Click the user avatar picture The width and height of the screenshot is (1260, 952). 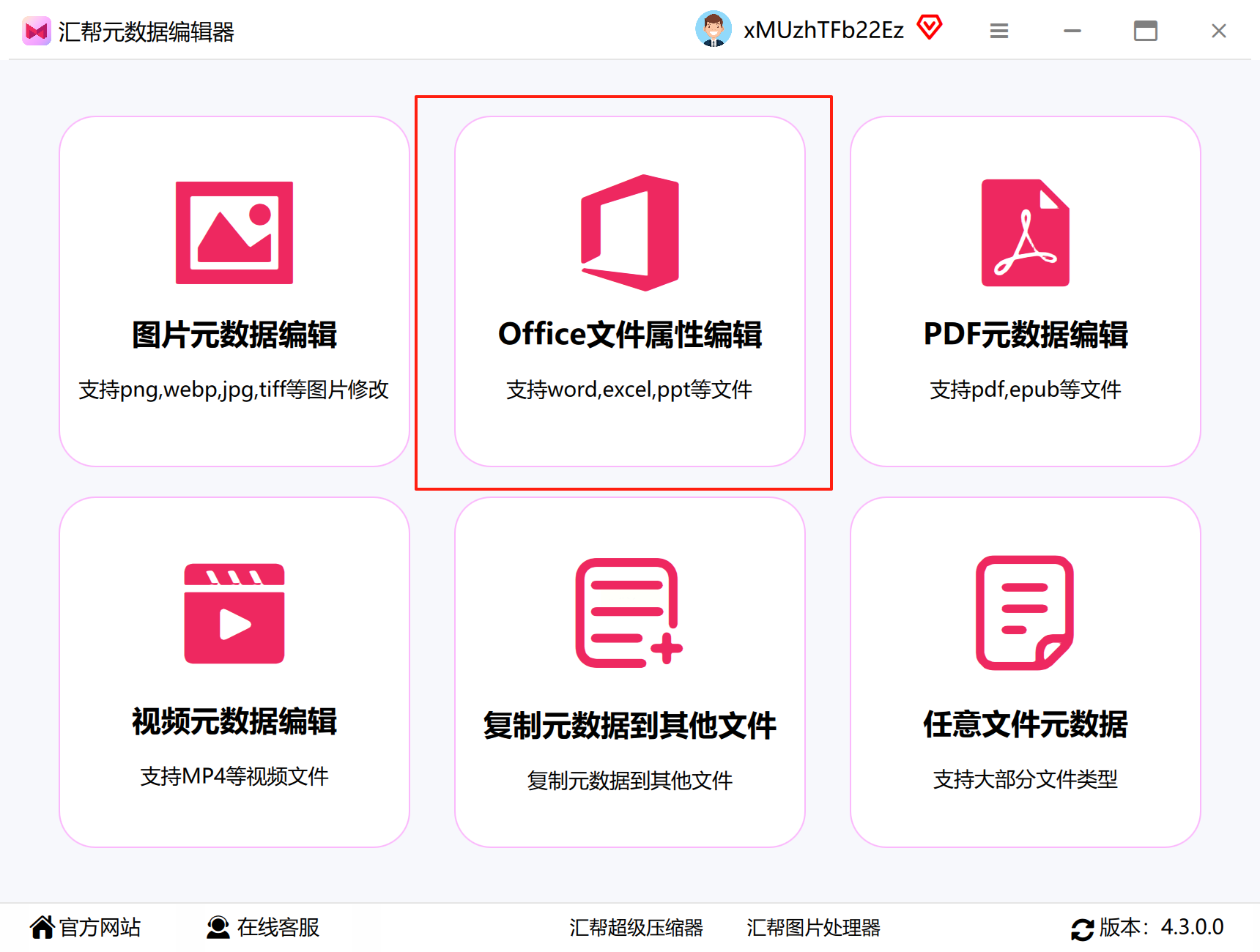(x=713, y=29)
